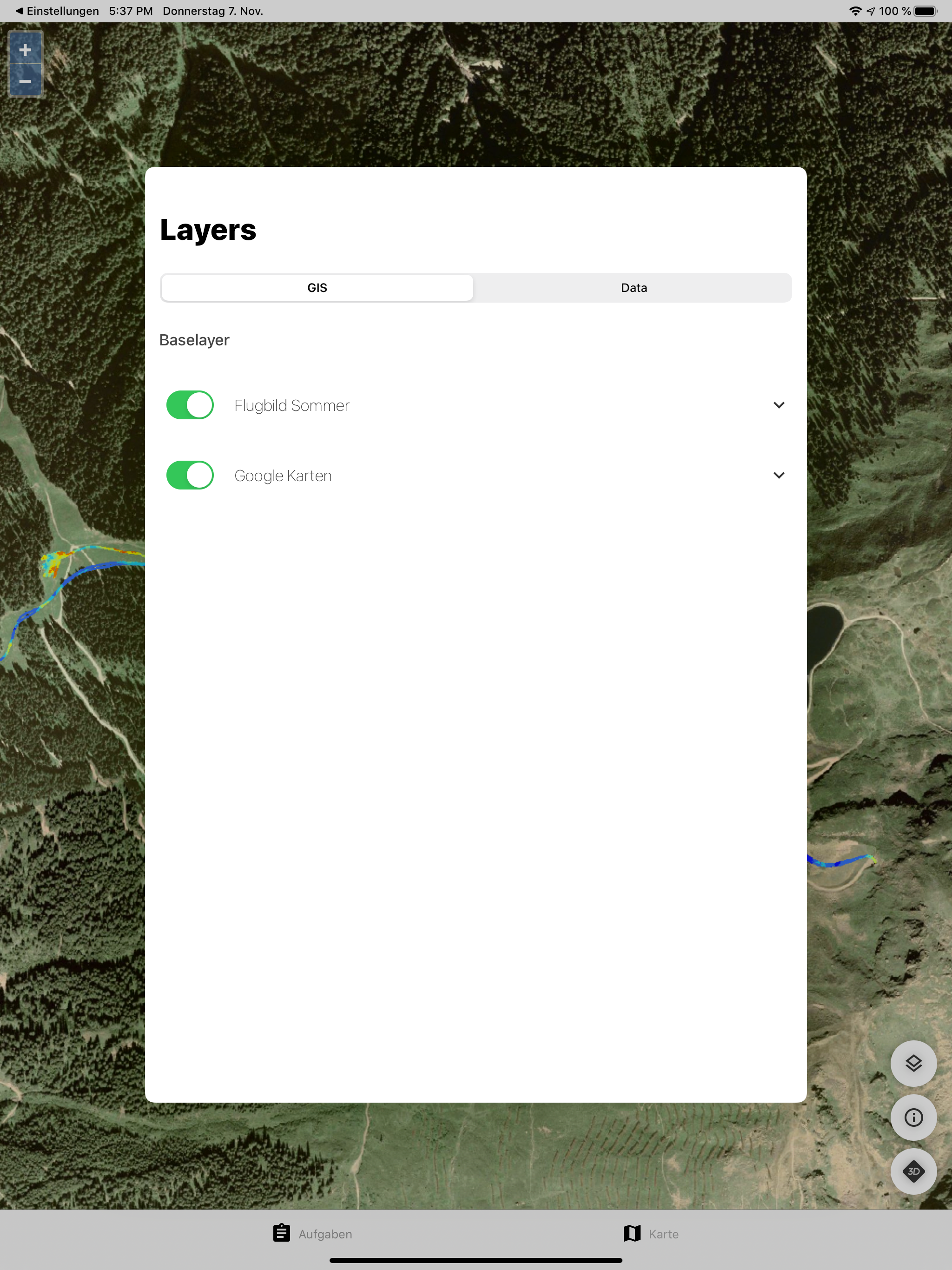Switch to the Data segment
This screenshot has height=1270, width=952.
coord(634,288)
